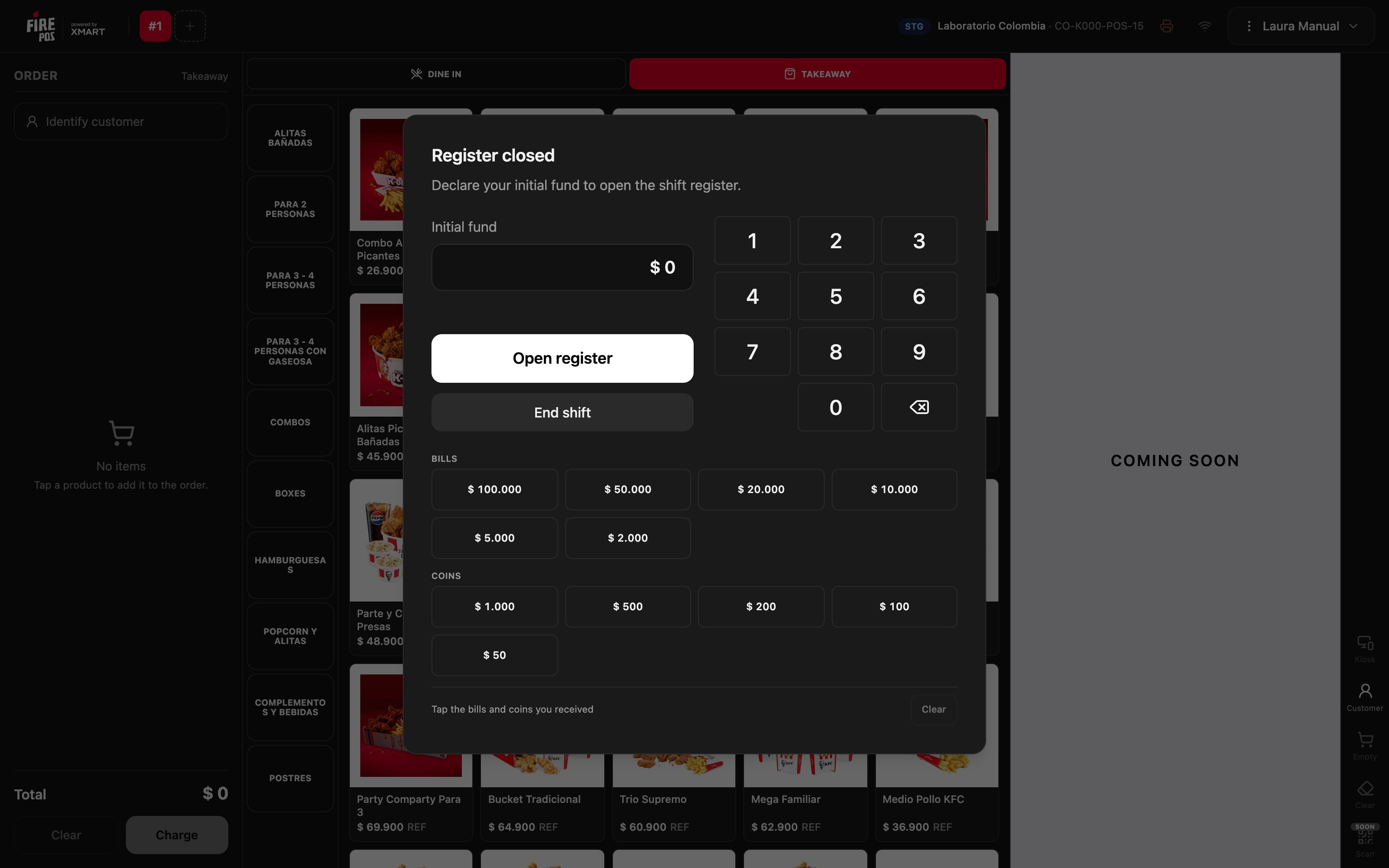Screen dimensions: 1389x868
Task: Add a $ 50 coin
Action: (x=495, y=656)
